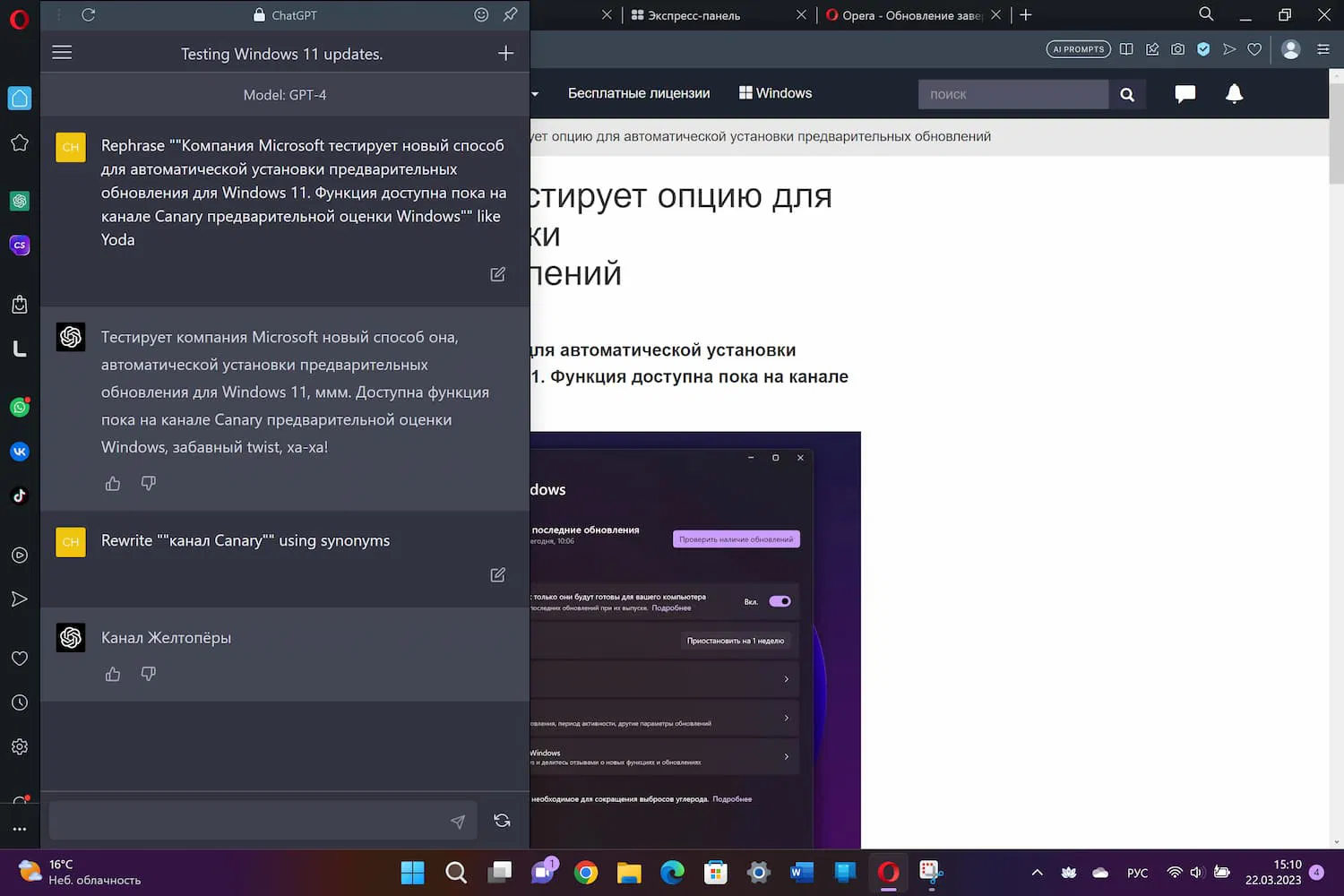
Task: Open more sidebar options dots in Opera
Action: [x=20, y=829]
